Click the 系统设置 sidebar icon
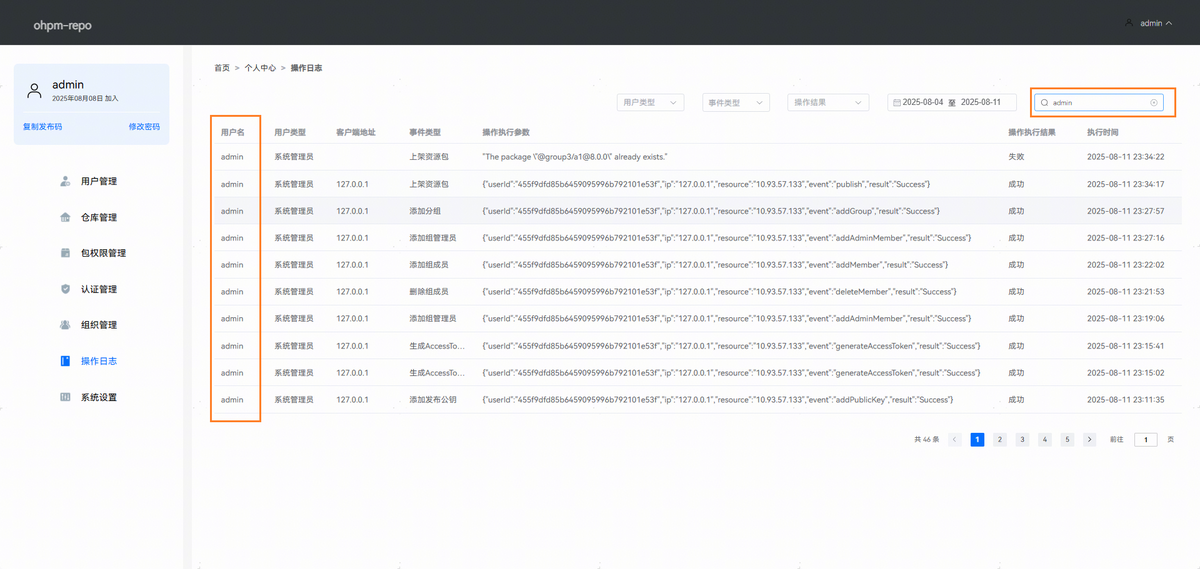Screen dimensions: 1200x569 coord(65,397)
